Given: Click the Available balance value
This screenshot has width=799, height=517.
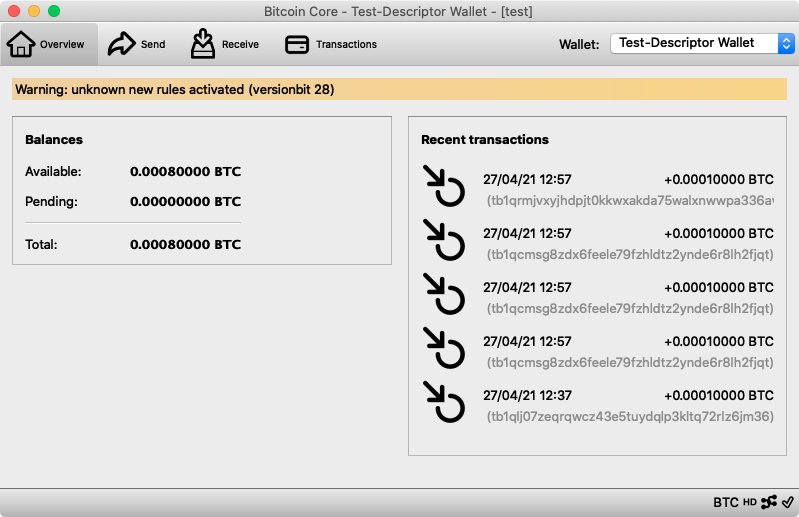Looking at the screenshot, I should click(185, 172).
